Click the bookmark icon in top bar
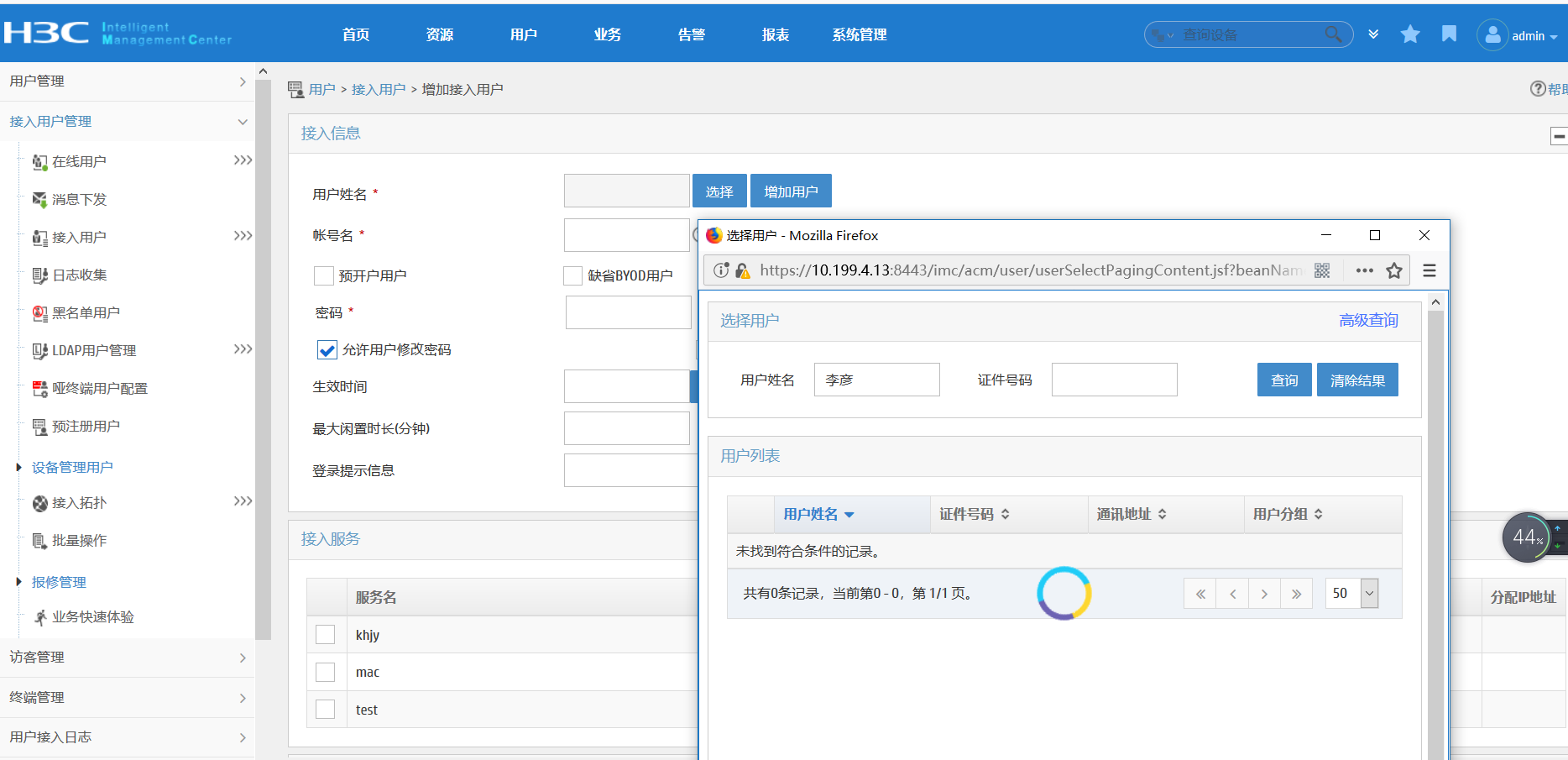Screen dimensions: 1568x760 [1449, 34]
